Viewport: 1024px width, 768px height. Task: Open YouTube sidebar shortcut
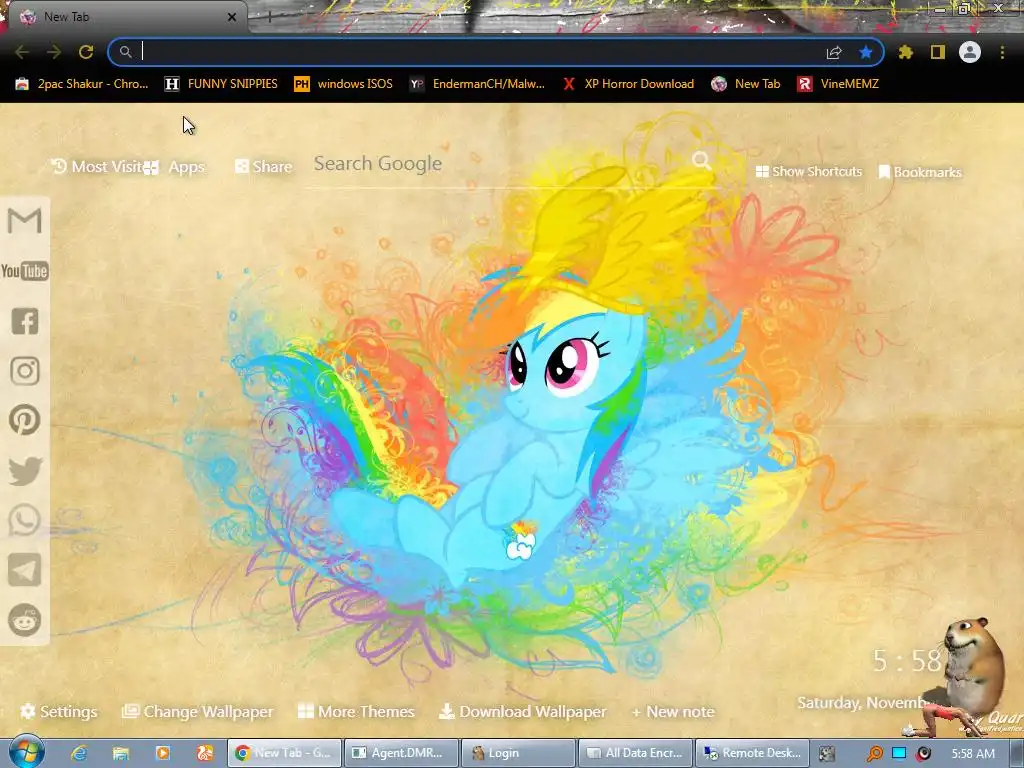point(25,271)
